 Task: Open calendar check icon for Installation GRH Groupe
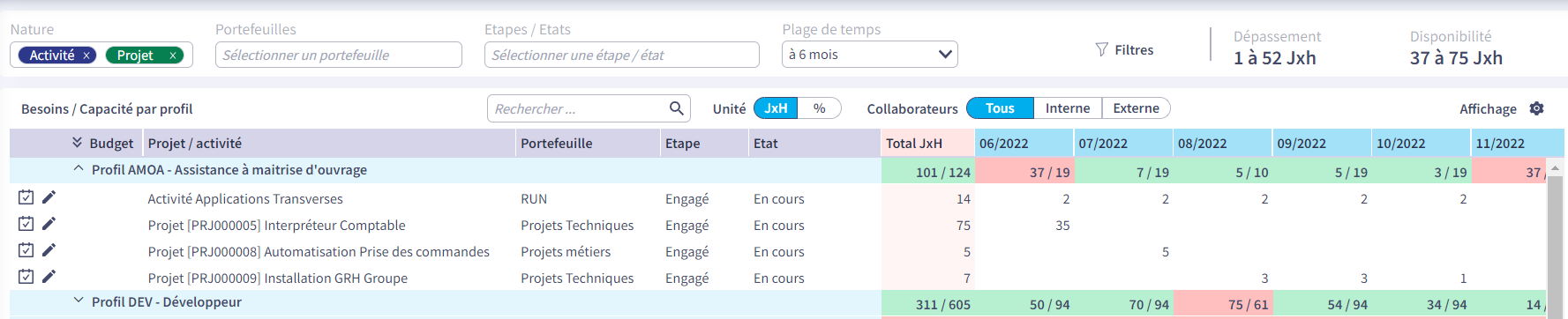pyautogui.click(x=26, y=277)
